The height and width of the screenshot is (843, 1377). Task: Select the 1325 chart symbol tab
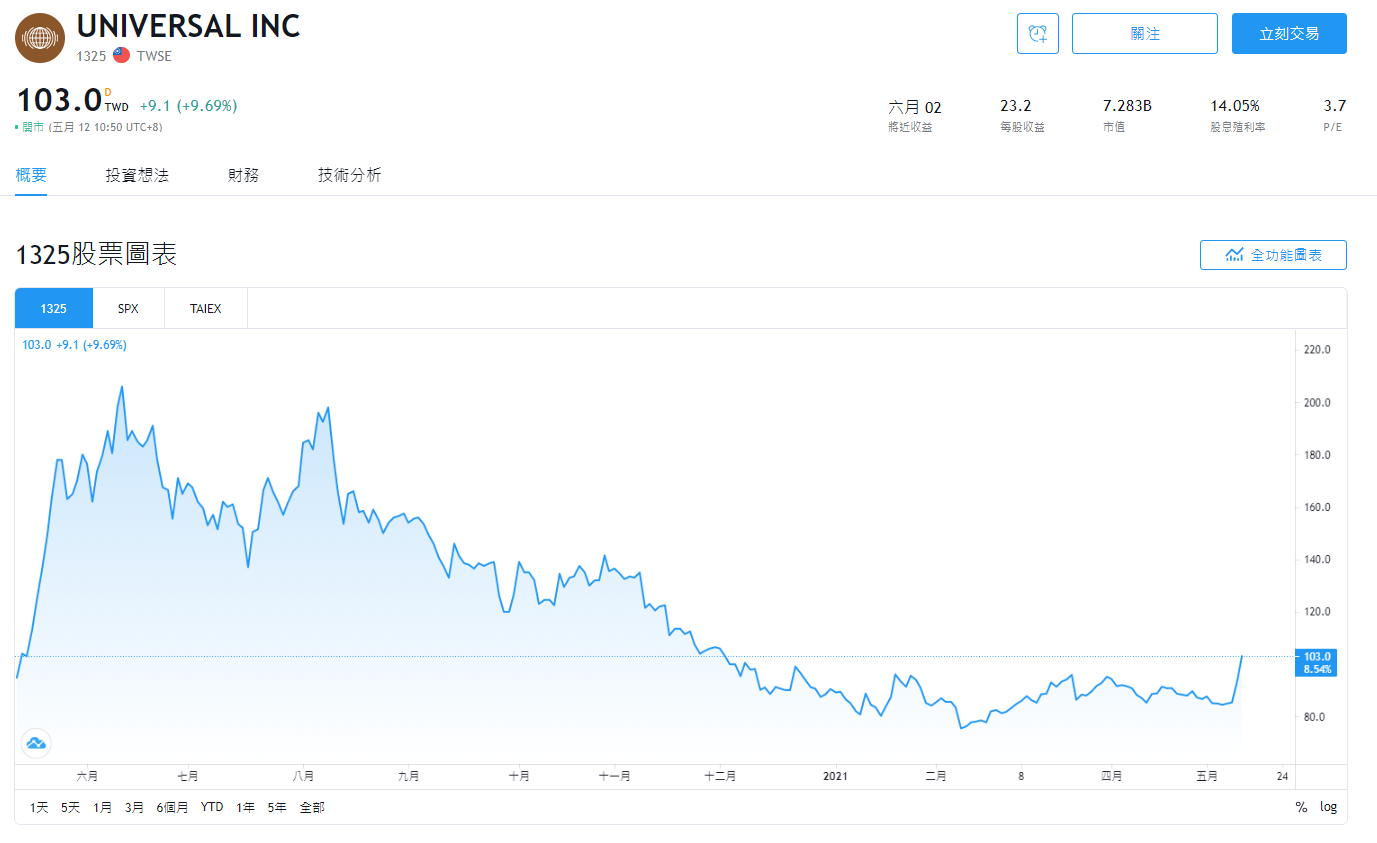tap(54, 308)
